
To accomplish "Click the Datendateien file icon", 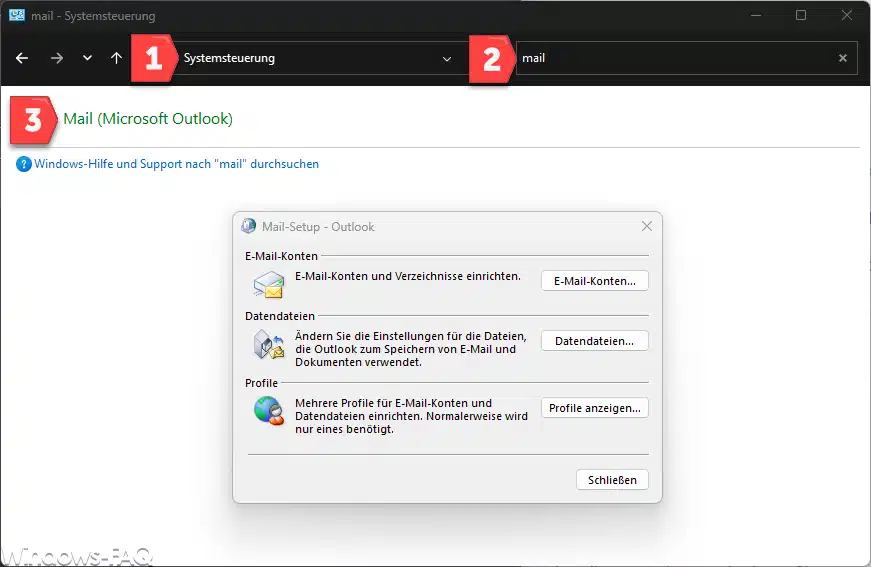I will point(269,344).
